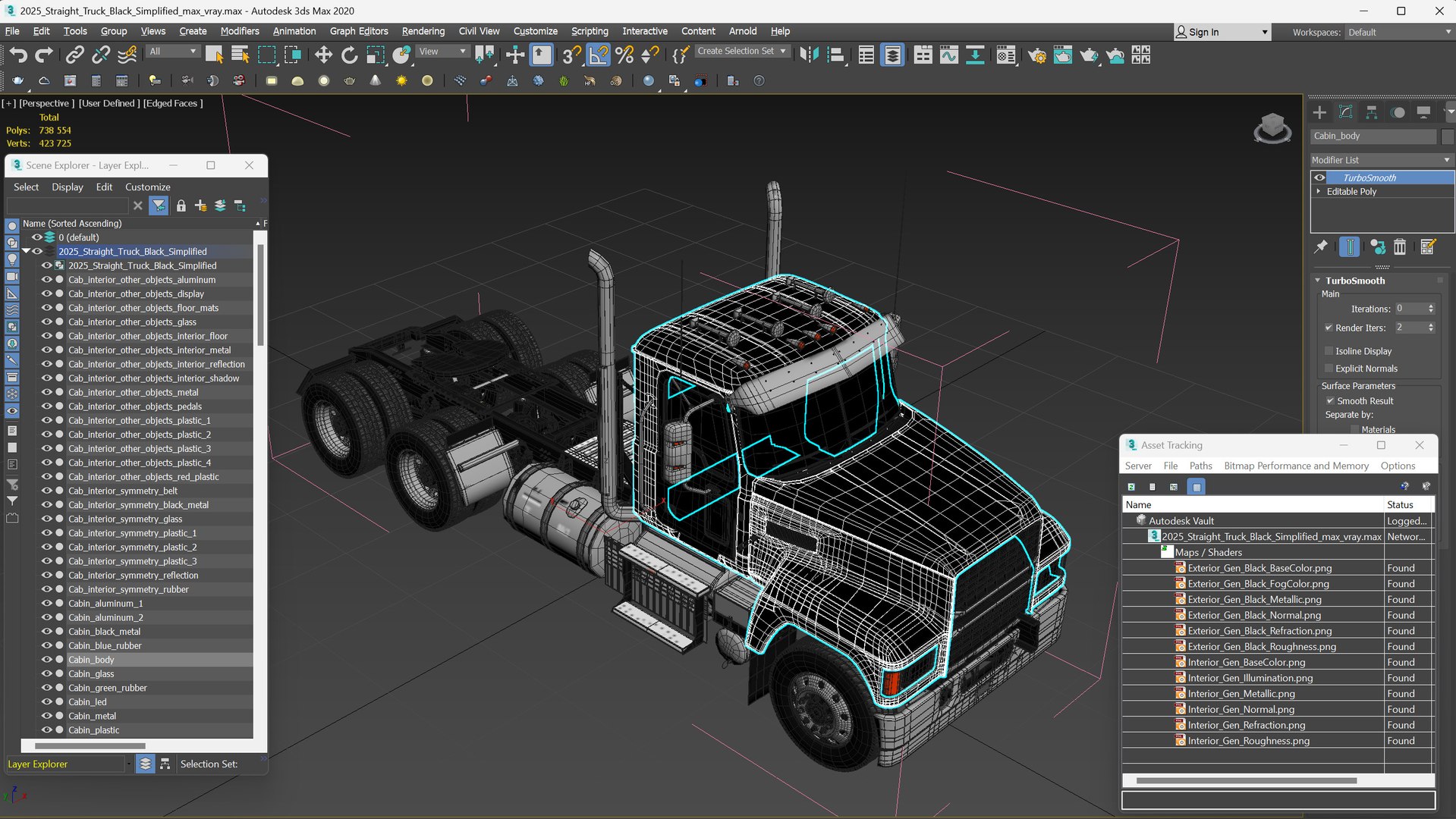The width and height of the screenshot is (1456, 819).
Task: Expand the Editable Poly stack entry
Action: pos(1319,192)
